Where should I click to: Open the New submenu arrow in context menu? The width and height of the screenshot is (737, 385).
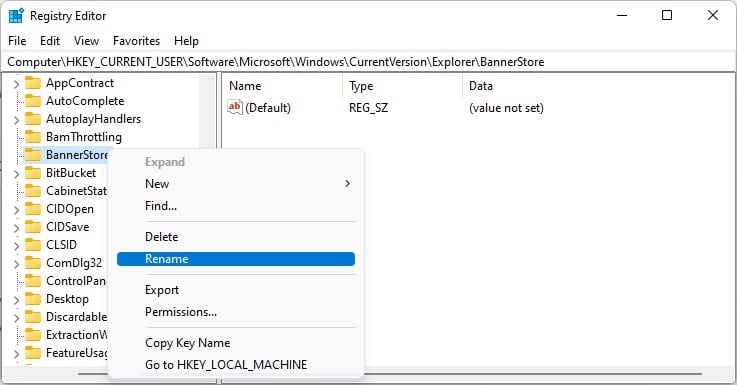point(347,183)
